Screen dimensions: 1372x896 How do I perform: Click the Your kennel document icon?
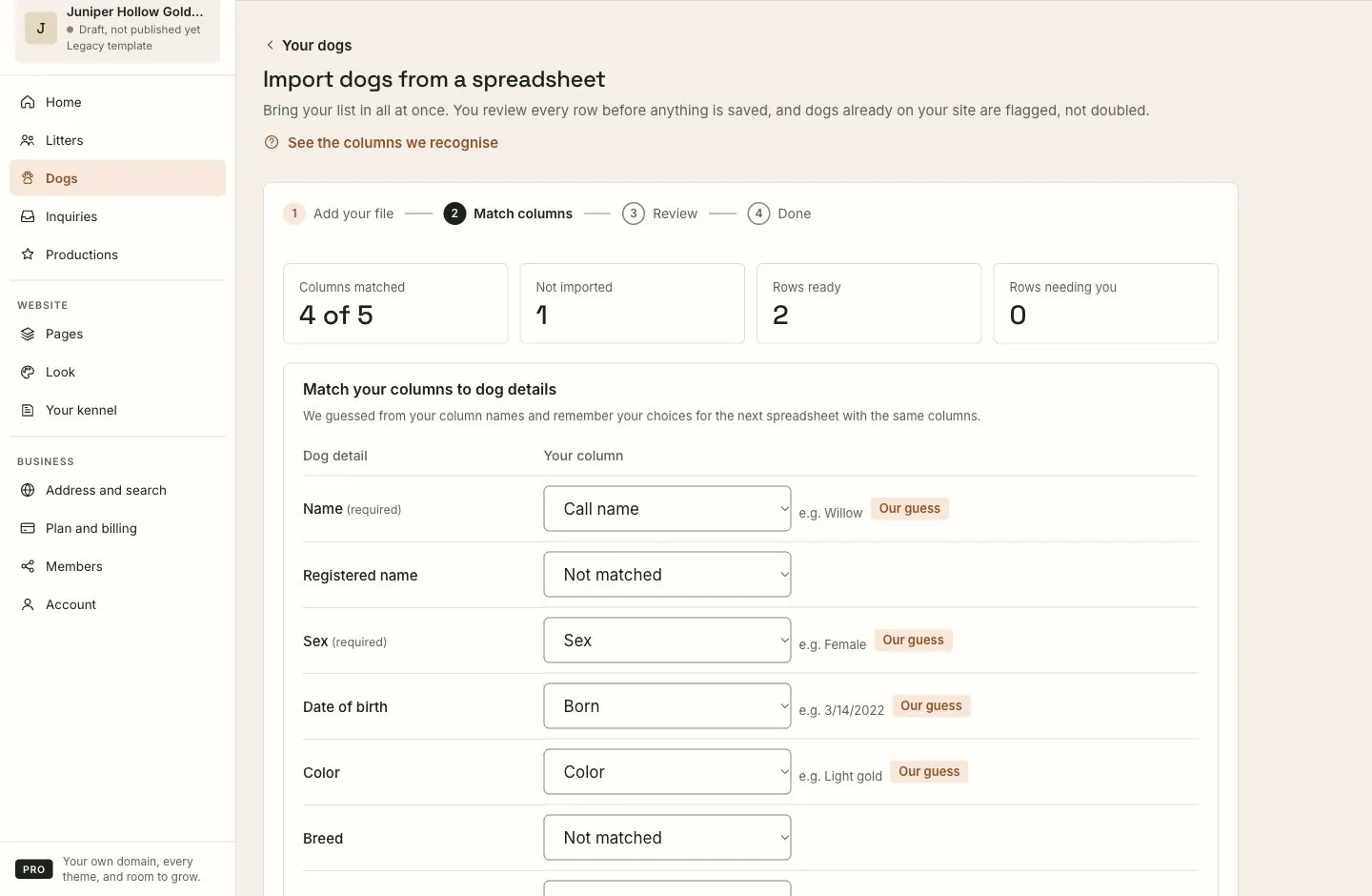coord(28,410)
